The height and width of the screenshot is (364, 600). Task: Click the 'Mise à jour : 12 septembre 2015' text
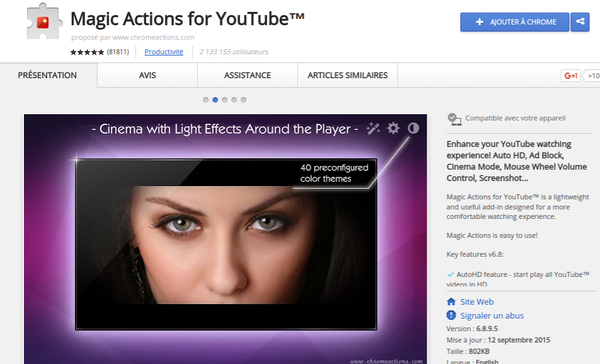[498, 340]
